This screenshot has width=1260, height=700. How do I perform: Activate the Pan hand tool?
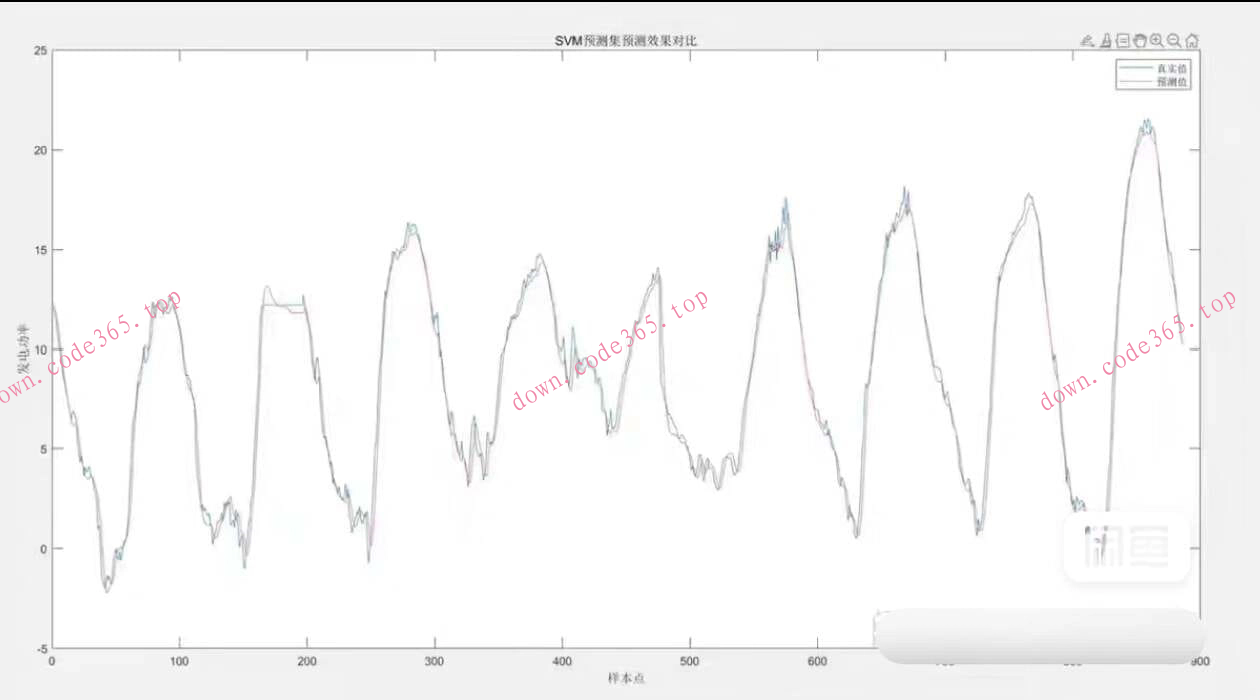[1140, 41]
